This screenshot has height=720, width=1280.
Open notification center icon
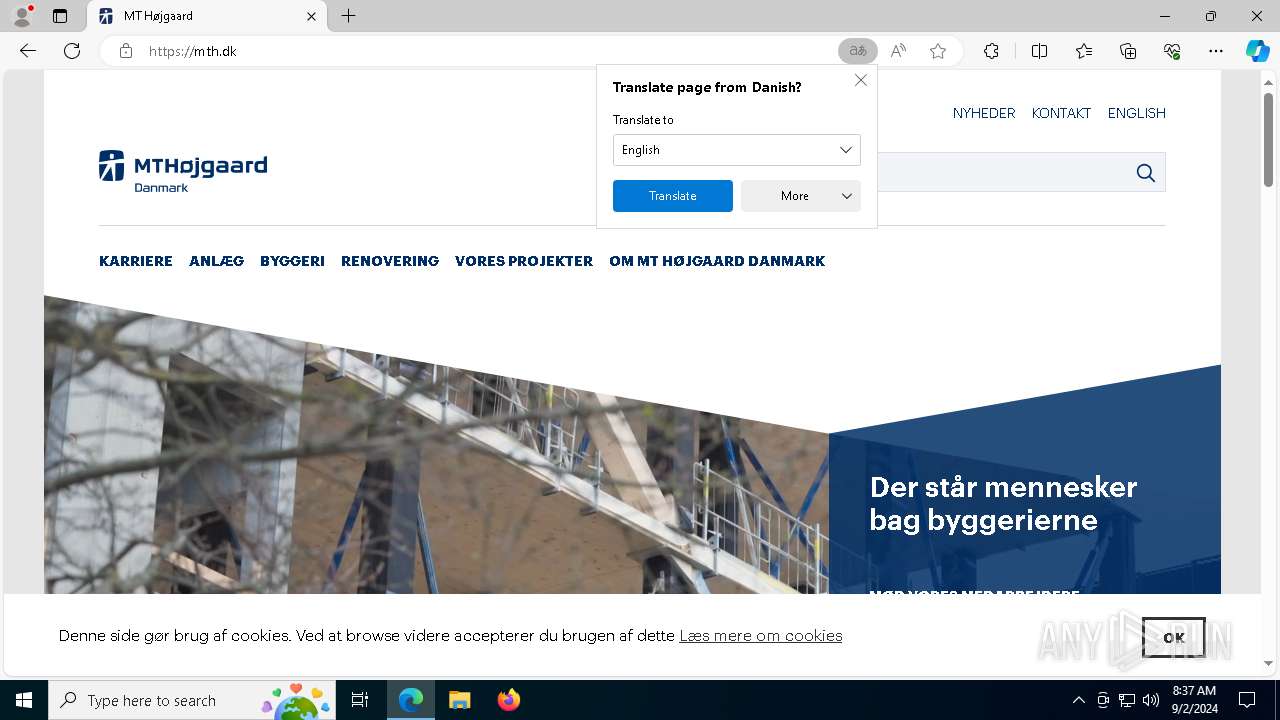tap(1247, 700)
